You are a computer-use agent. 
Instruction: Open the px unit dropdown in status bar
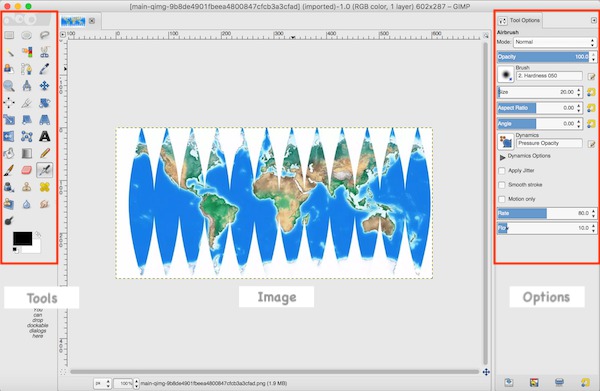click(x=103, y=383)
